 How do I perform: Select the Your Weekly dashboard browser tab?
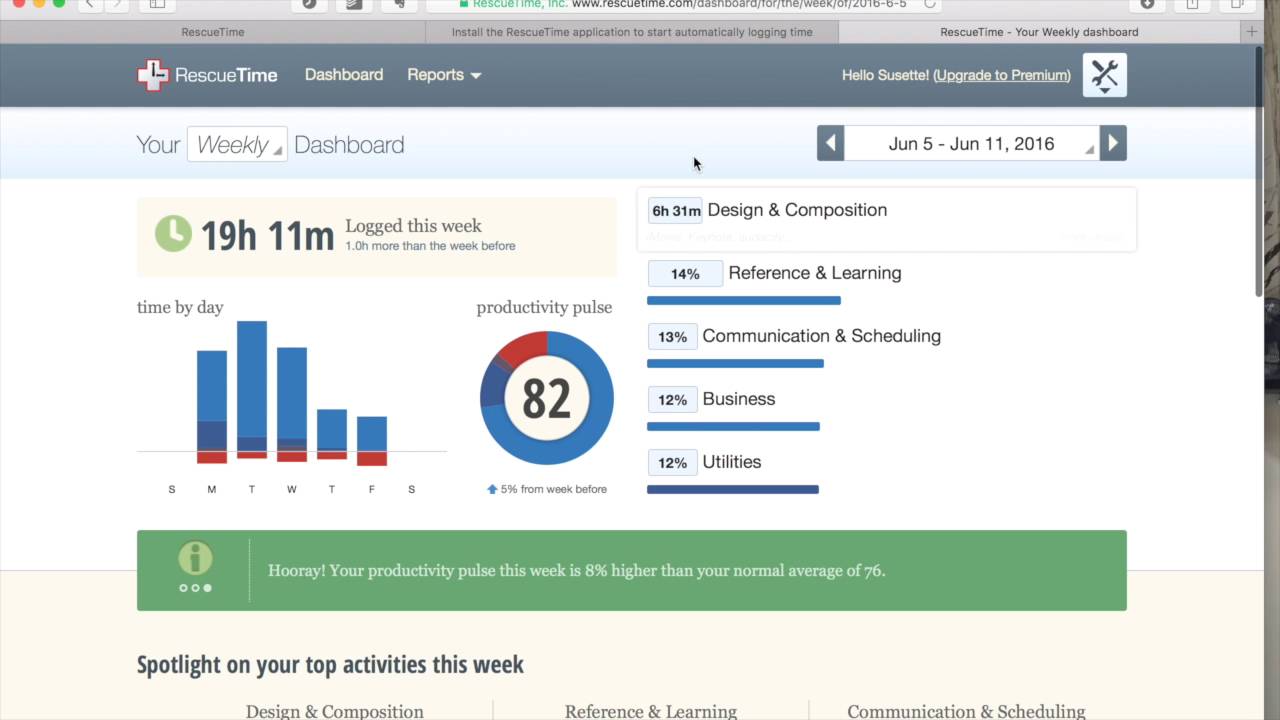pyautogui.click(x=1039, y=32)
